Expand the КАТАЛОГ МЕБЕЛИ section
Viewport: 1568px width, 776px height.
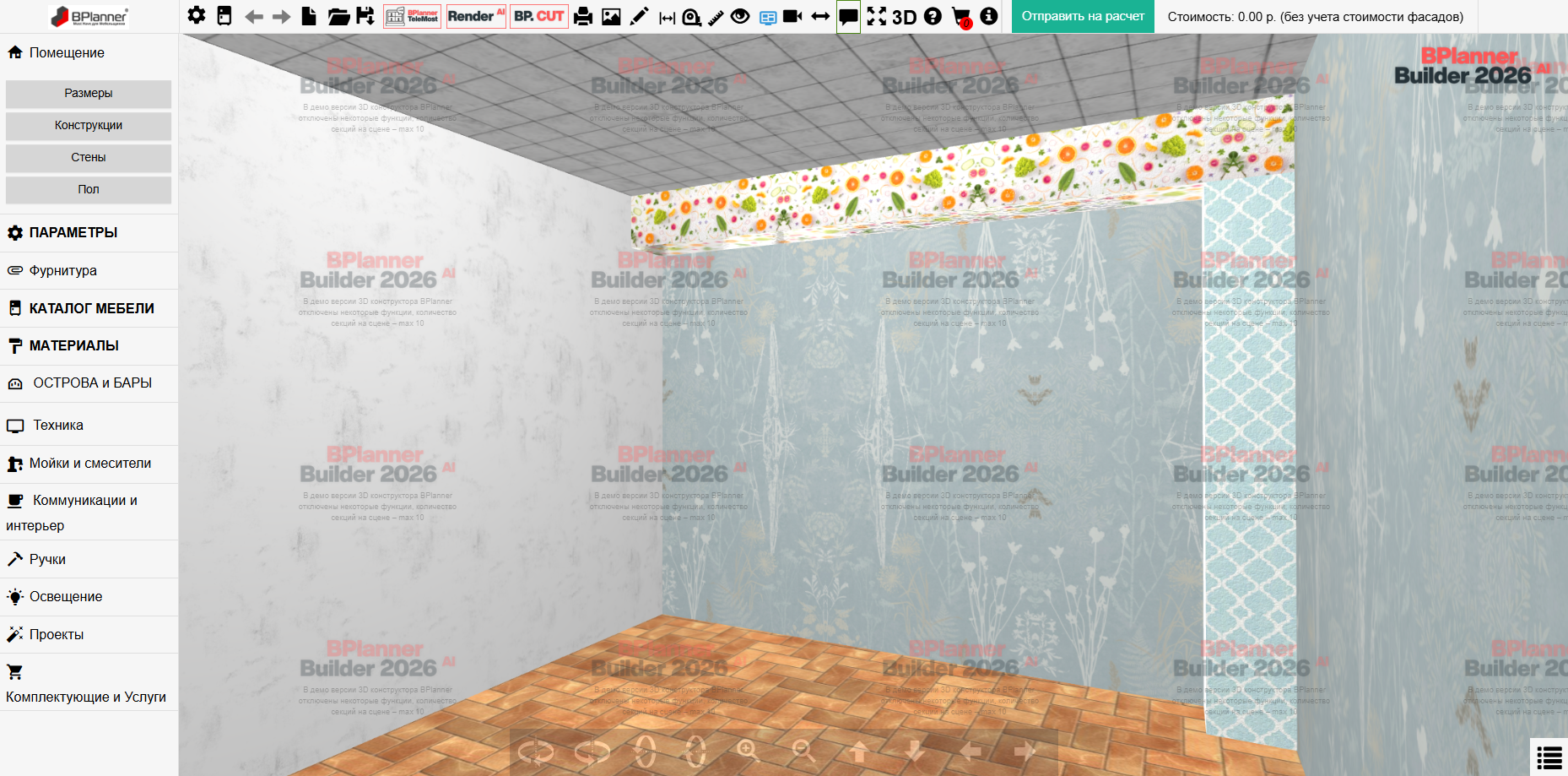89,308
